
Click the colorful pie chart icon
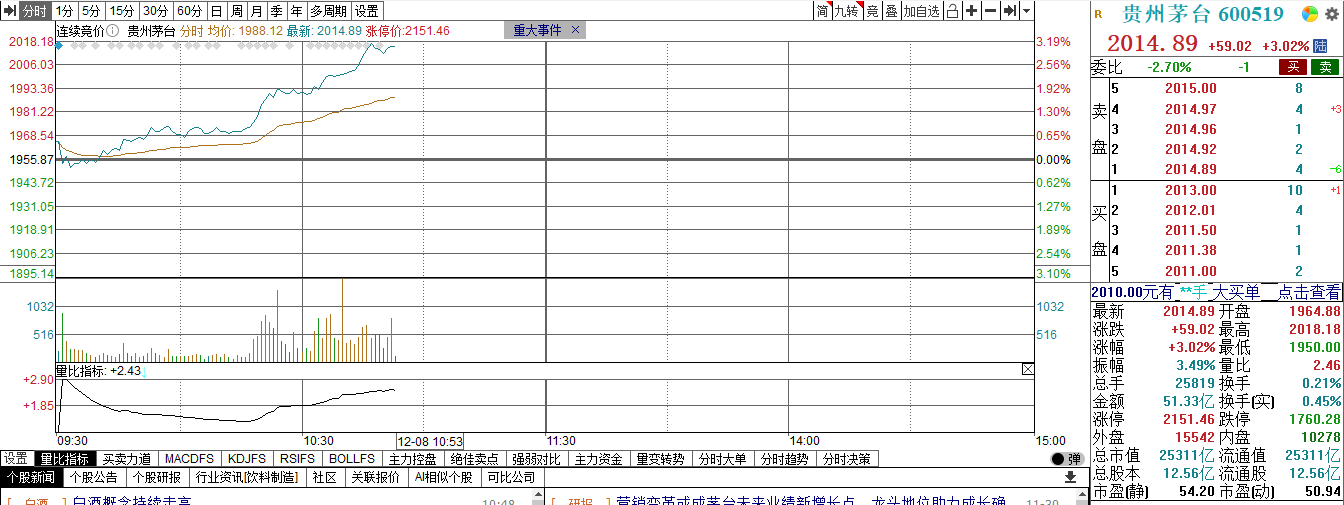point(1309,14)
